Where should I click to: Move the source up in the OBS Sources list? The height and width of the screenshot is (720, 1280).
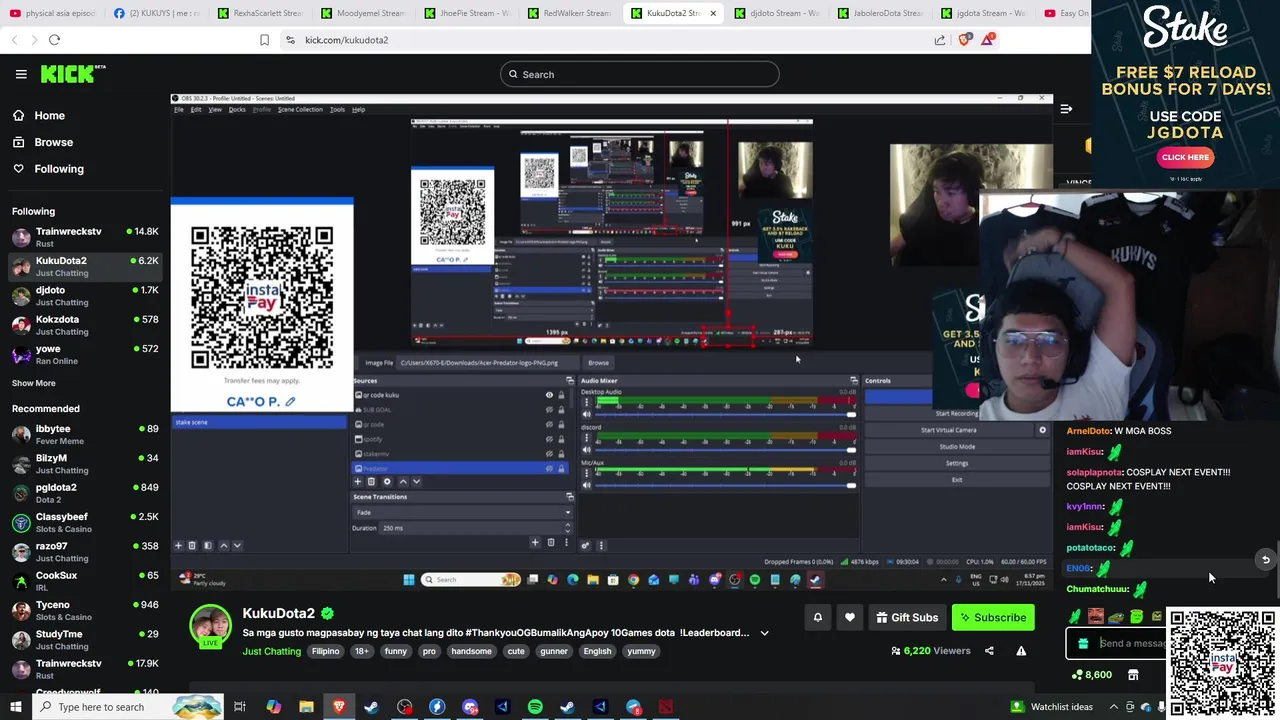click(403, 482)
